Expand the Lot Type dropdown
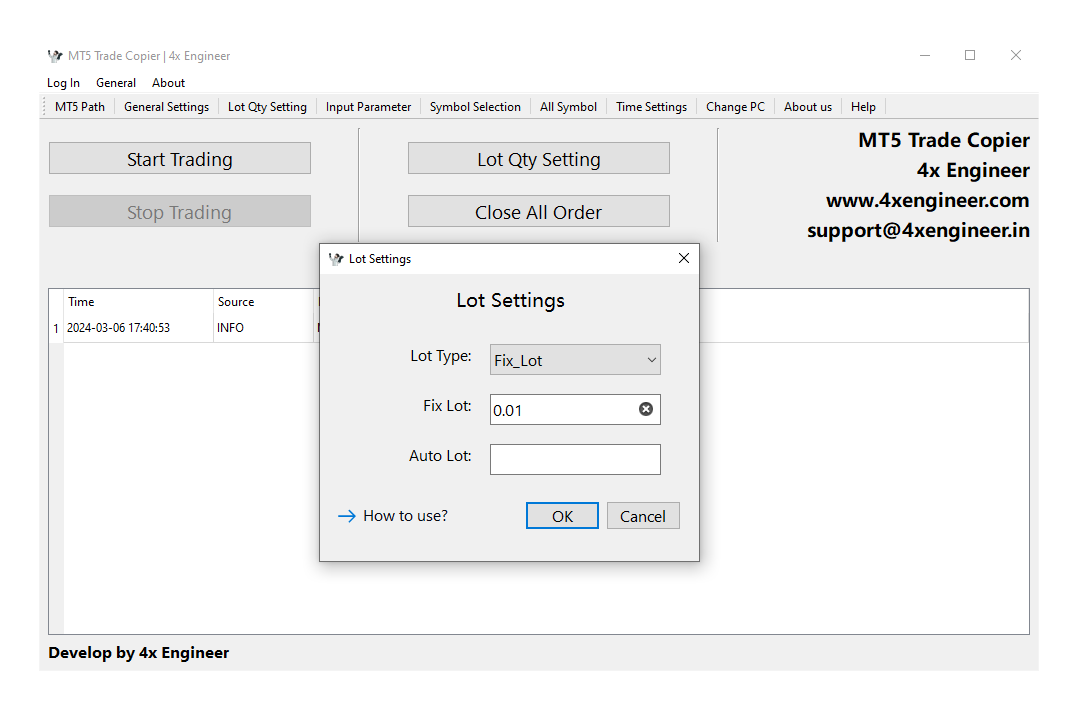 pos(575,360)
